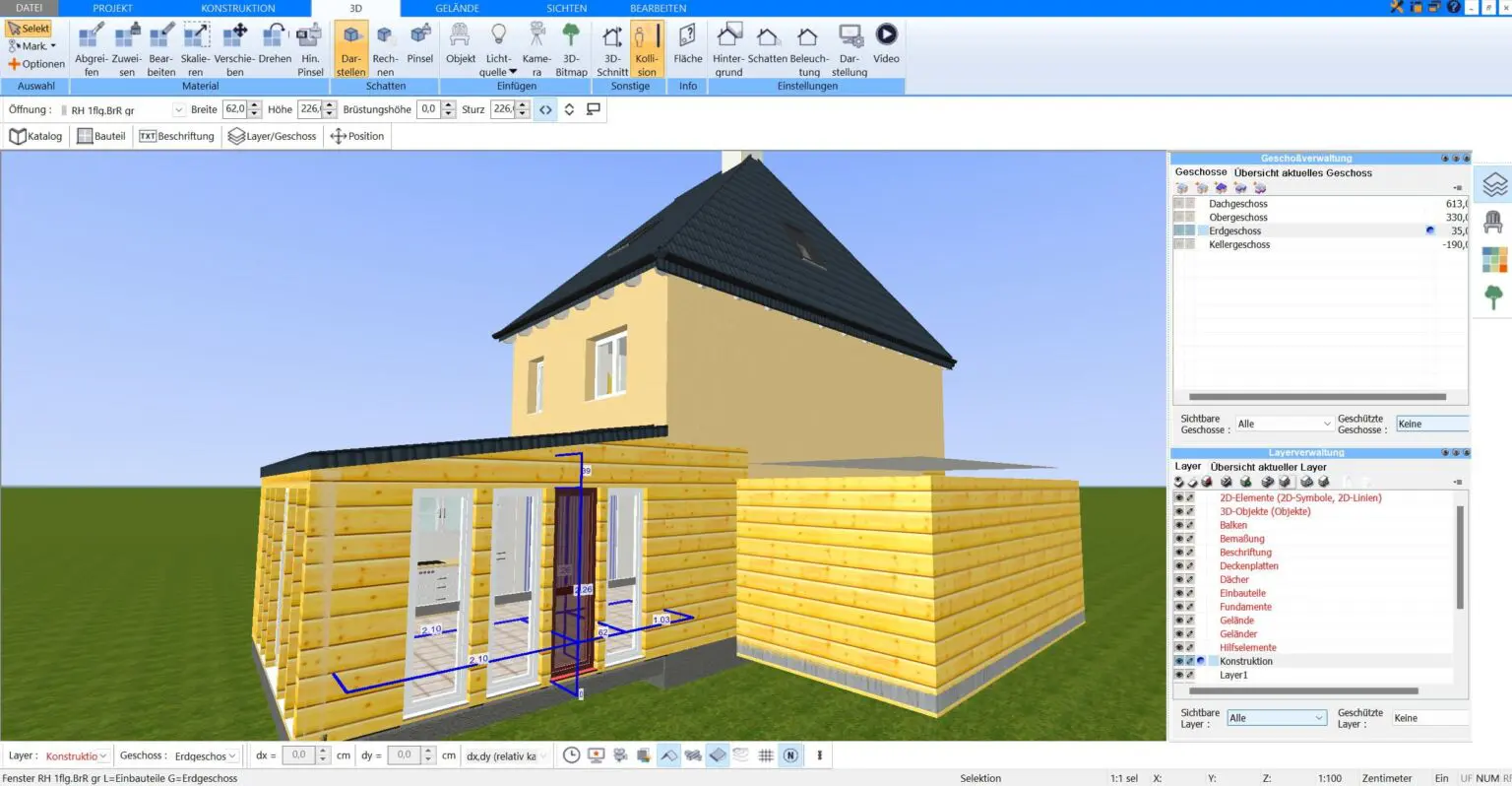Screen dimensions: 1512x786
Task: Click the Katalog button
Action: pyautogui.click(x=35, y=136)
